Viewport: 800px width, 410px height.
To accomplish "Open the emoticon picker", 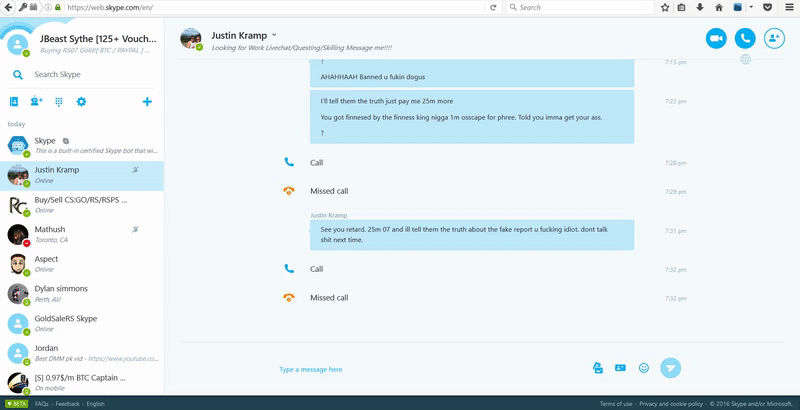I will click(x=644, y=368).
